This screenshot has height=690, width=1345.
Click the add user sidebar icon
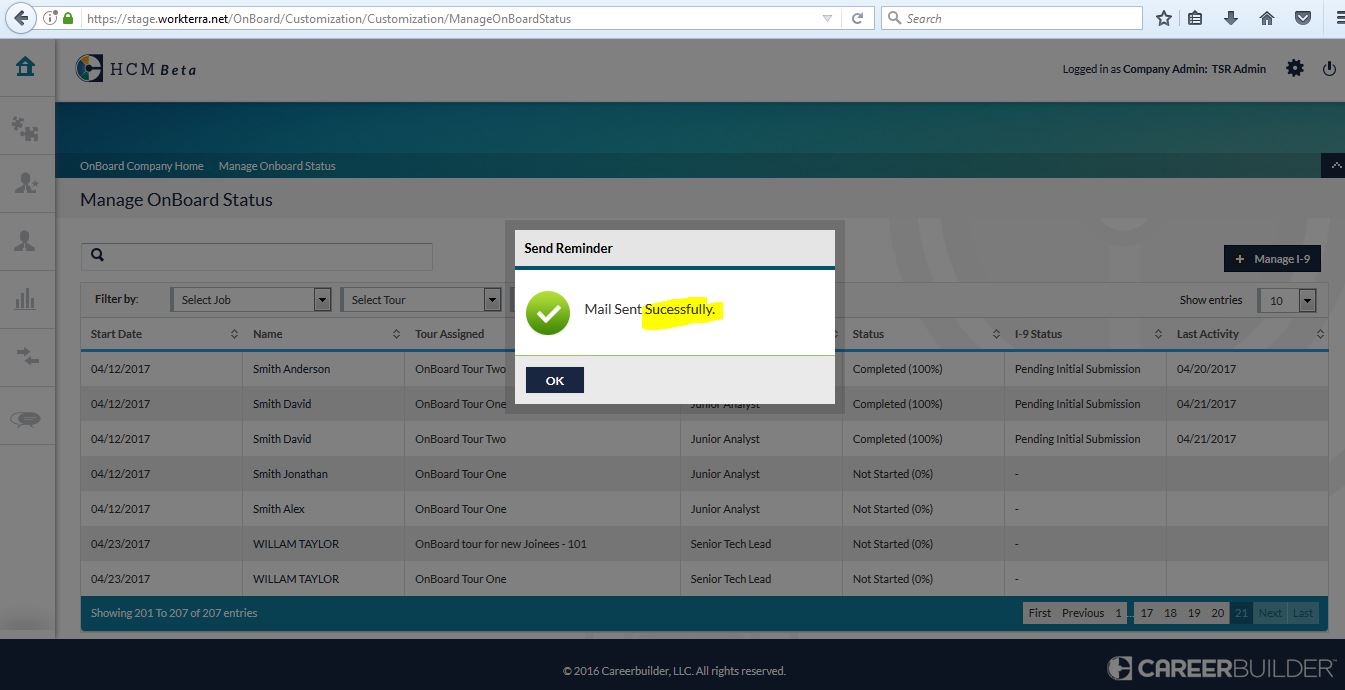(25, 183)
